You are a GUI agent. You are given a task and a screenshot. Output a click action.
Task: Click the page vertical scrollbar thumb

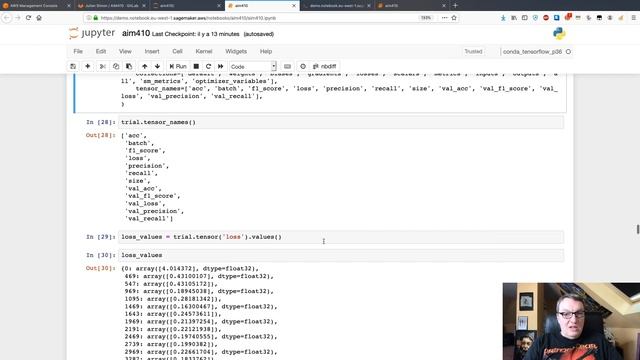(x=638, y=229)
